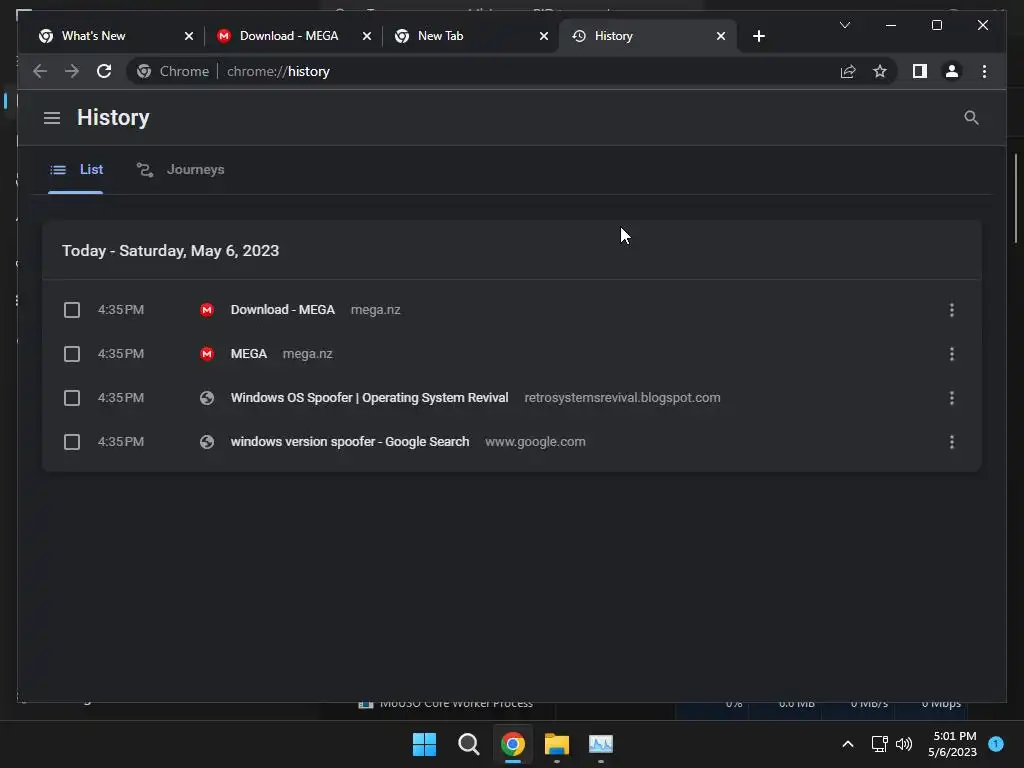Switch to the Download - MEGA tab
1024x768 pixels.
[x=293, y=36]
